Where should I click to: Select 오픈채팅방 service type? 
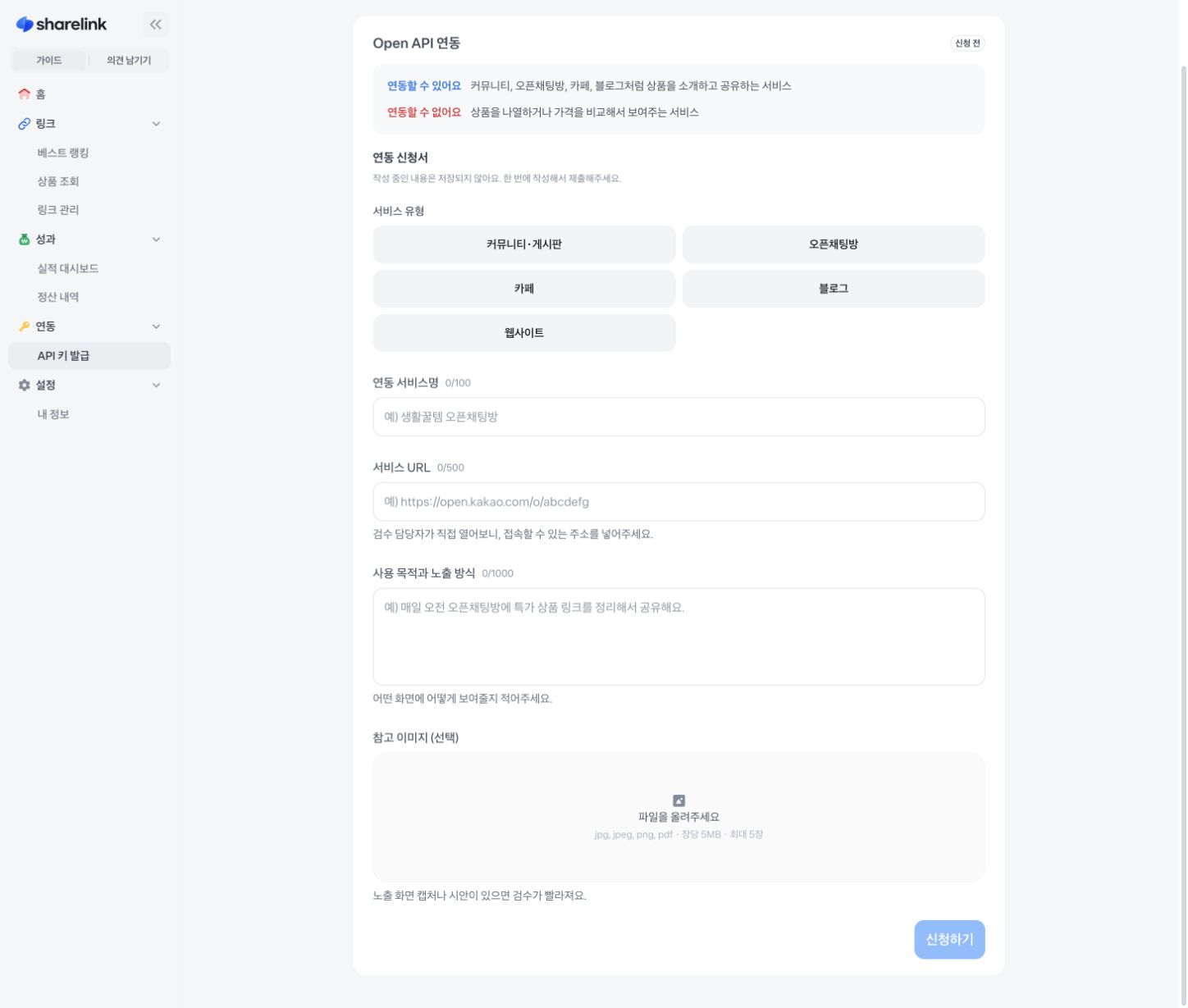click(x=834, y=244)
